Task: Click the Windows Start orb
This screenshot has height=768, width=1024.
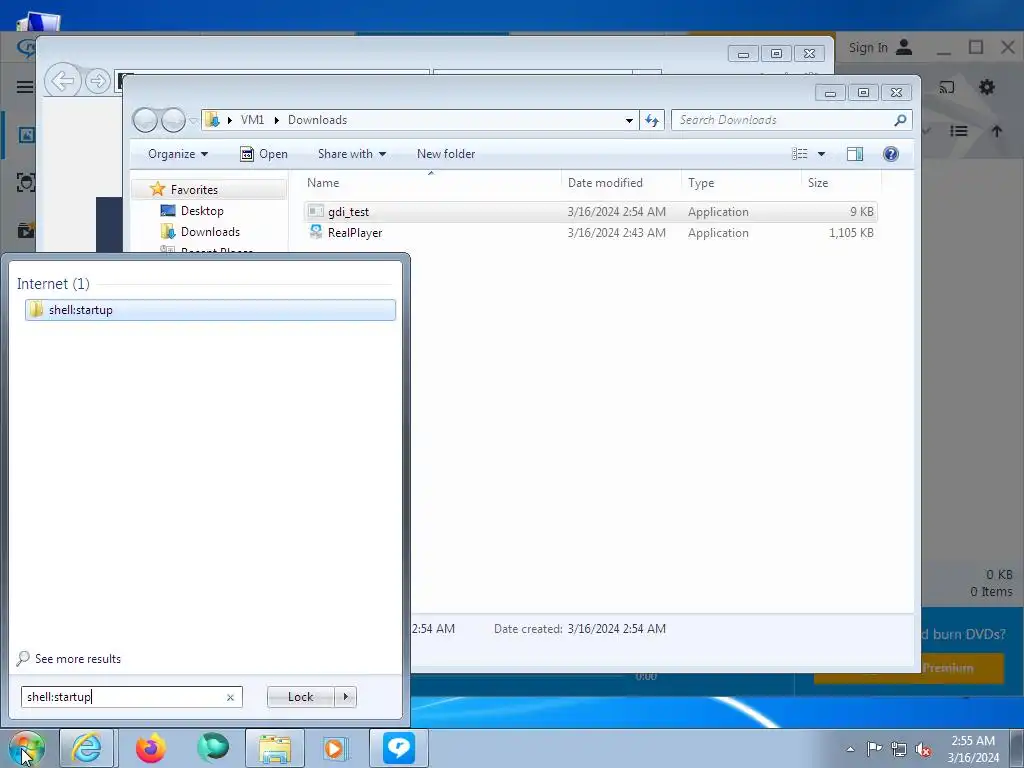Action: (x=27, y=748)
